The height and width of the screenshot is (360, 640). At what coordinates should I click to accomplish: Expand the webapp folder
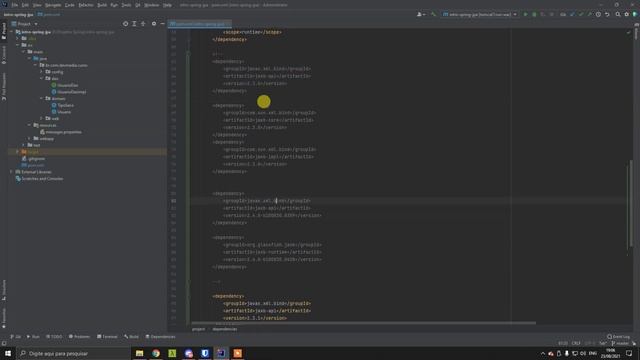tap(29, 138)
